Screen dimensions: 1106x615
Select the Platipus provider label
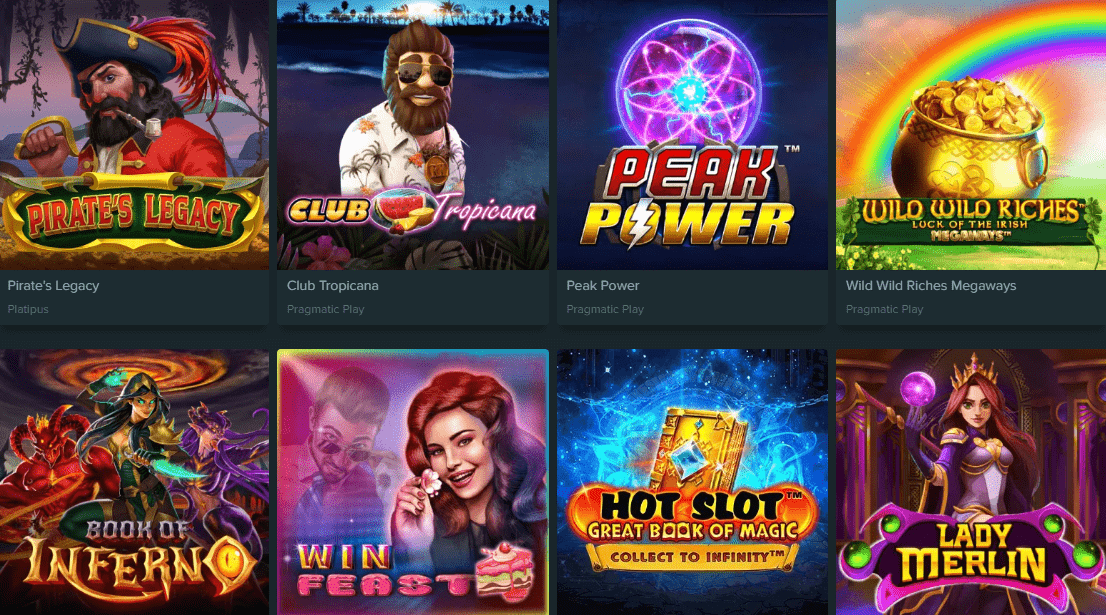tap(28, 309)
